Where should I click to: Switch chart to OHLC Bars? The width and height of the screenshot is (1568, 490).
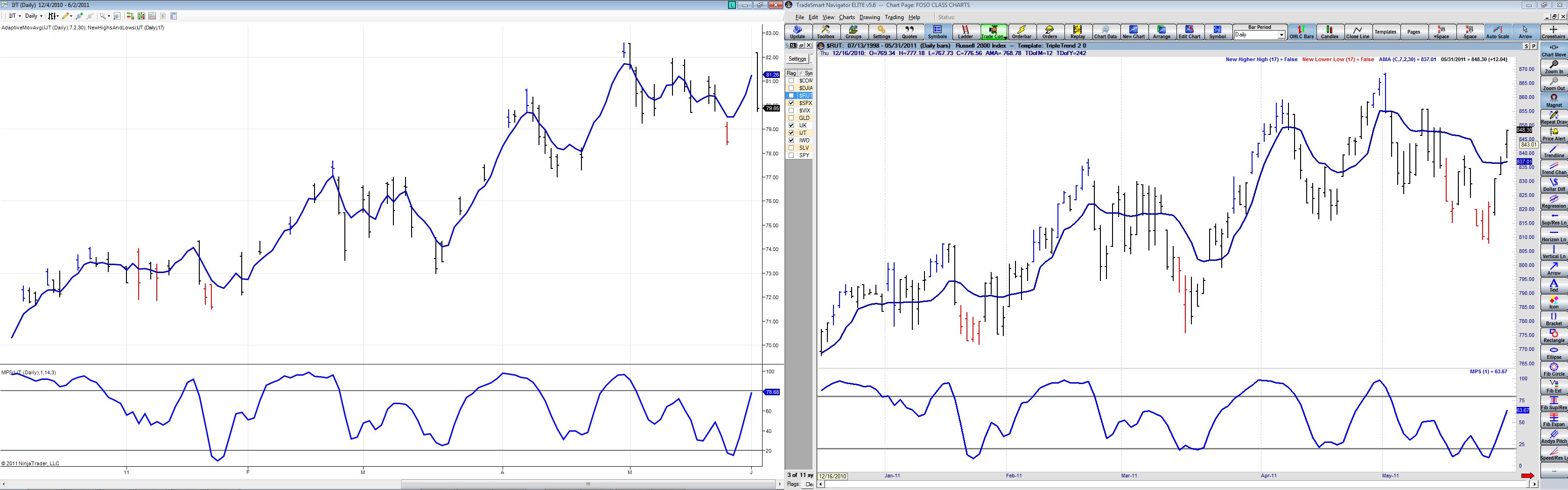pyautogui.click(x=1302, y=32)
